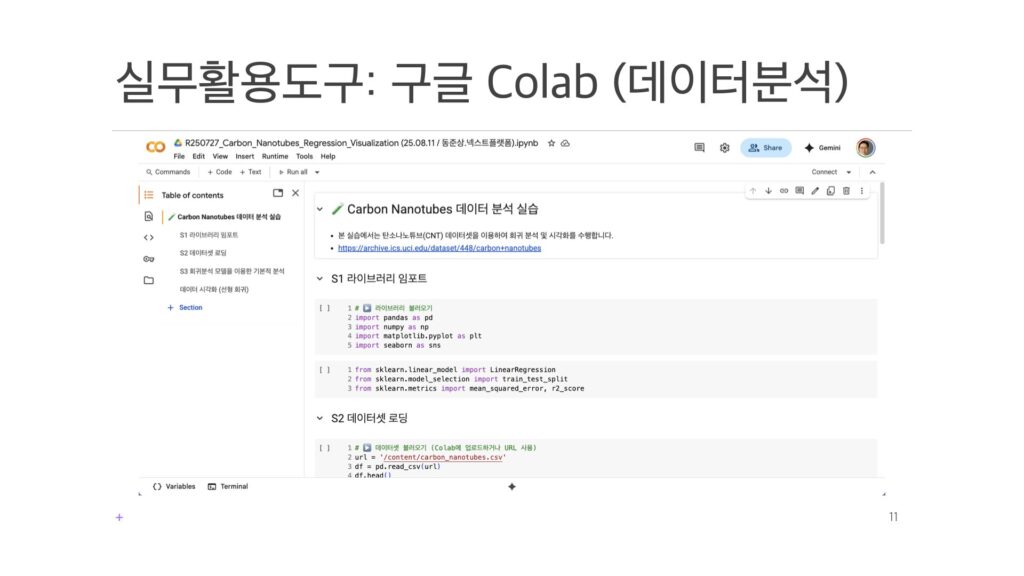
Task: Toggle the Table of contents sidebar icon
Action: (148, 195)
